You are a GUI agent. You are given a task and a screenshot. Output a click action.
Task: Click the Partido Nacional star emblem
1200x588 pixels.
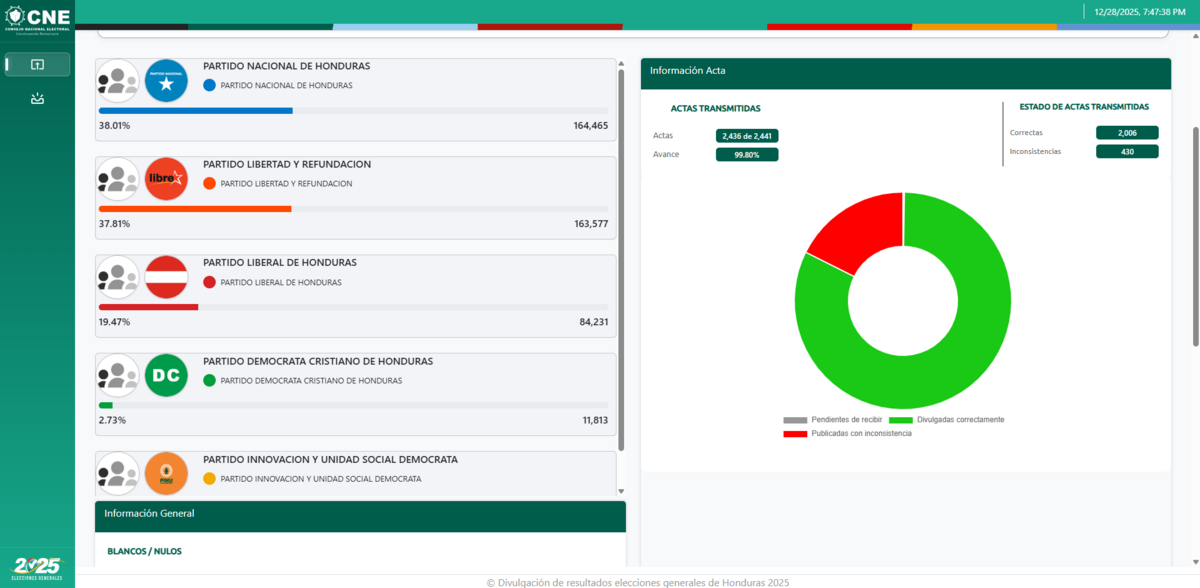coord(166,81)
